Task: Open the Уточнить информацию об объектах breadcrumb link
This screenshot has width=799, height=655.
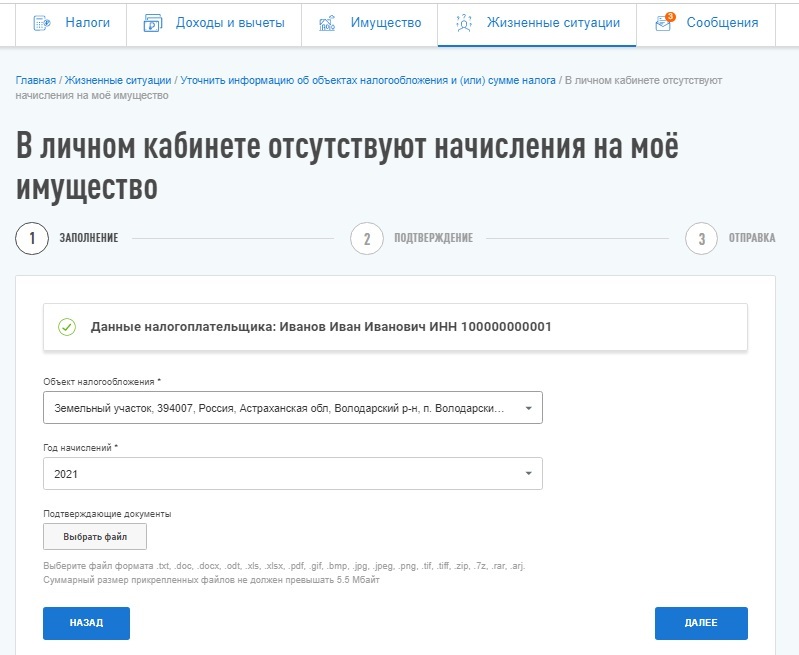Action: point(368,81)
